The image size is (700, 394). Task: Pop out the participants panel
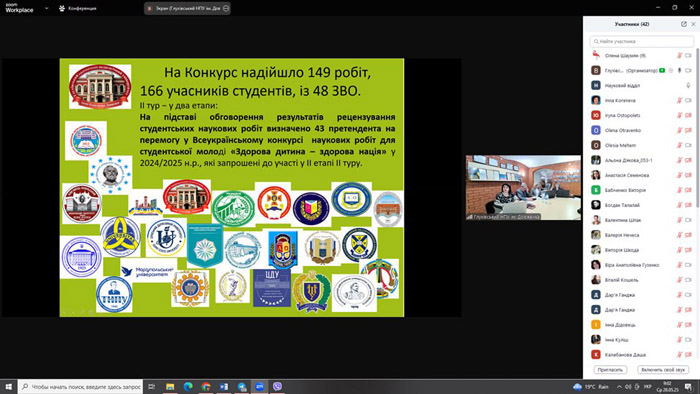click(683, 24)
